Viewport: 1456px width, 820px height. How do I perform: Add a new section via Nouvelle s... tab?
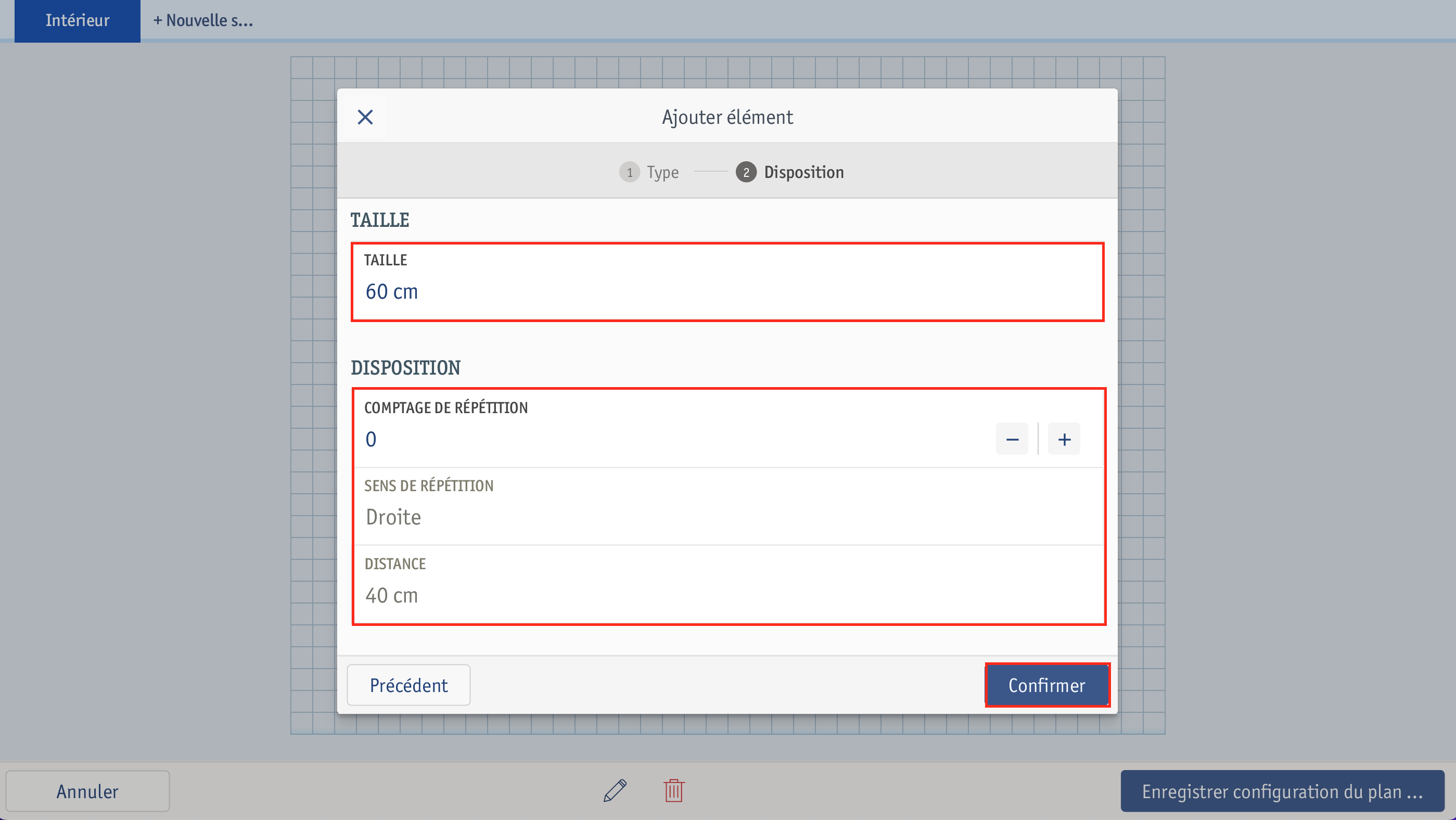point(203,20)
